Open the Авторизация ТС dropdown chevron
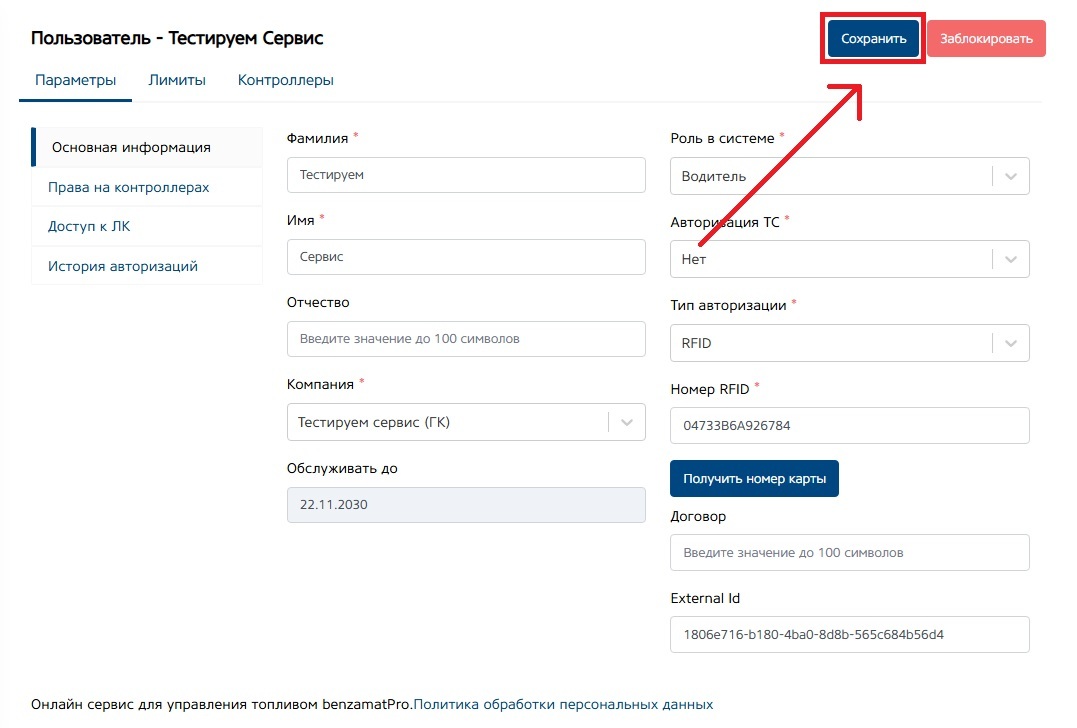 point(1010,259)
